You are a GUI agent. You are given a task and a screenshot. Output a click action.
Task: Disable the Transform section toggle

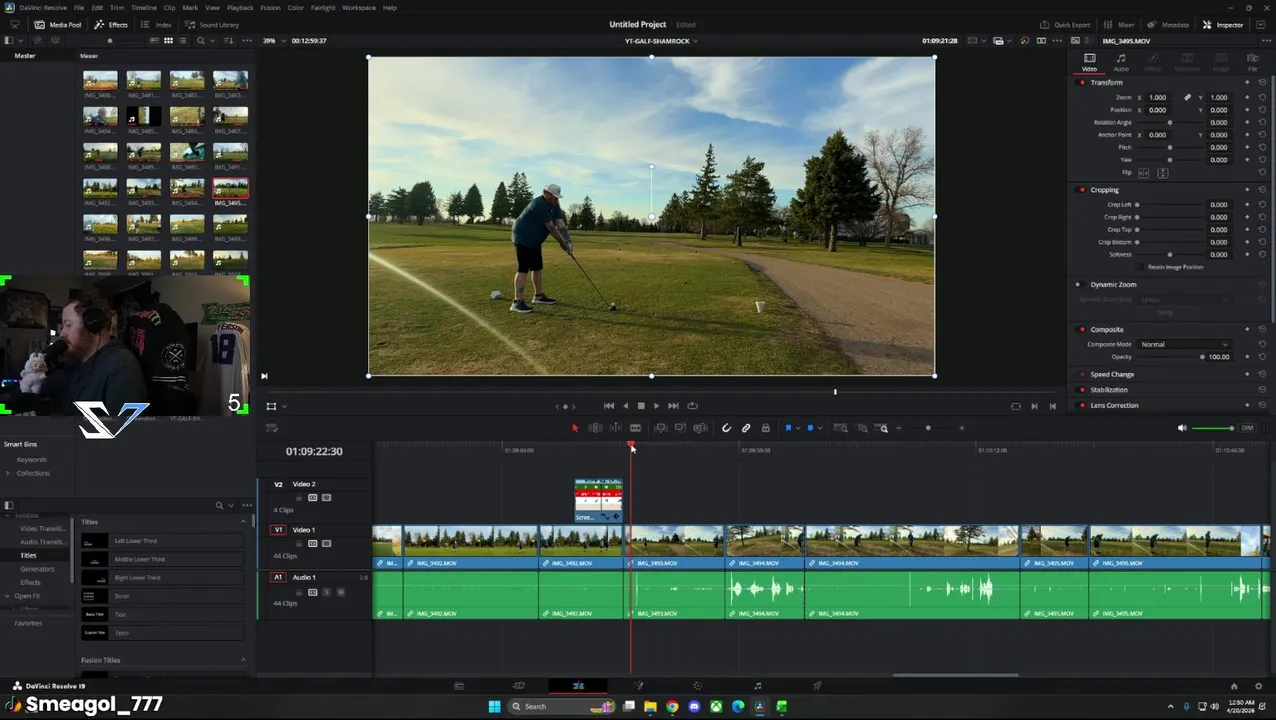tap(1082, 82)
